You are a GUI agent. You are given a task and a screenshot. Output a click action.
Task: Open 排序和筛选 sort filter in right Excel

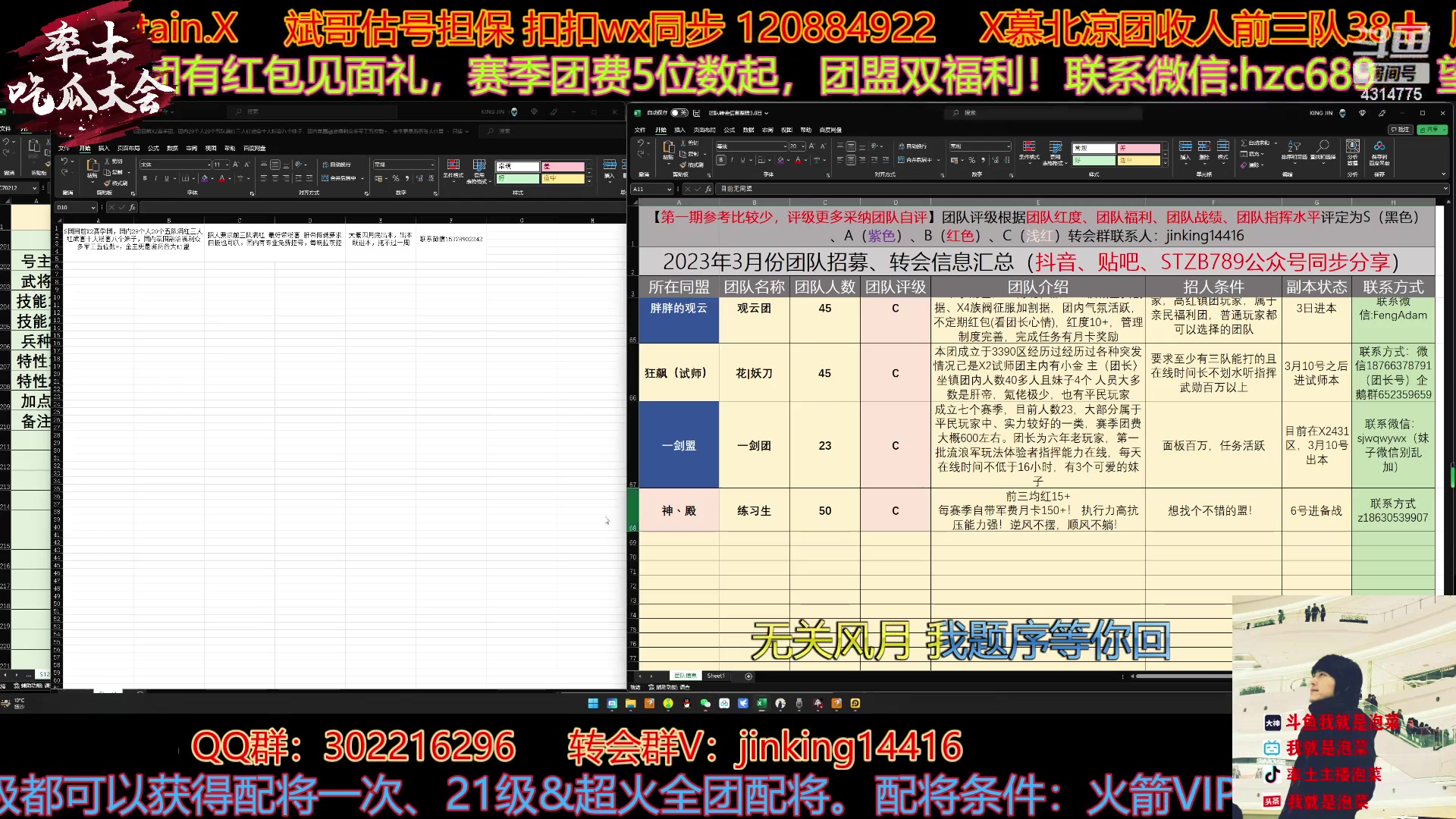tap(1294, 152)
